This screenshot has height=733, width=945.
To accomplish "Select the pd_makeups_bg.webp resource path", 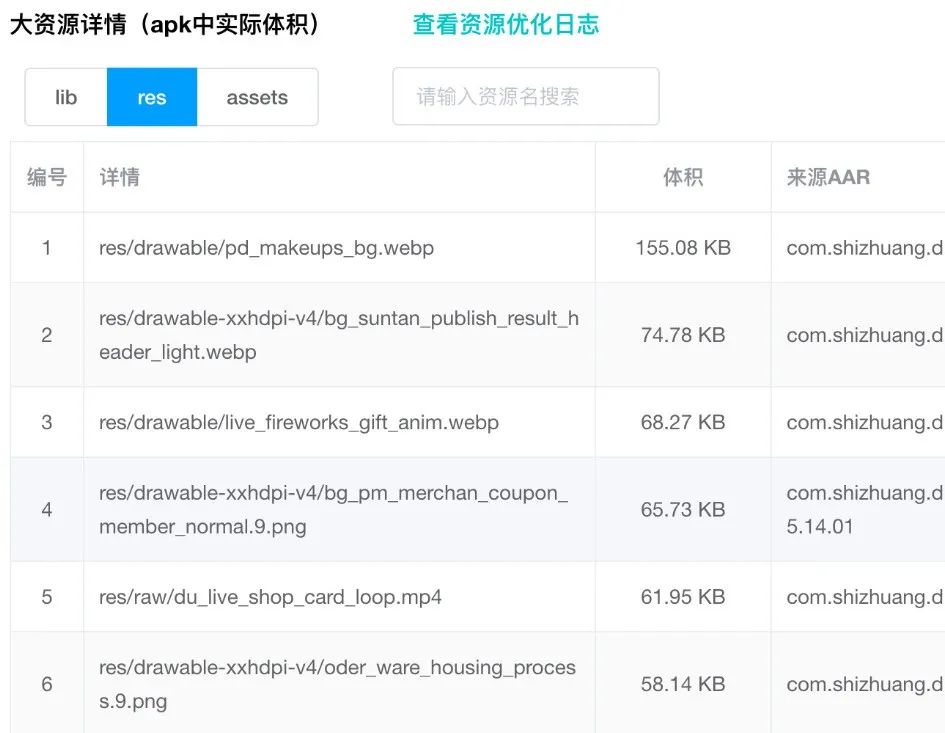I will coord(266,248).
